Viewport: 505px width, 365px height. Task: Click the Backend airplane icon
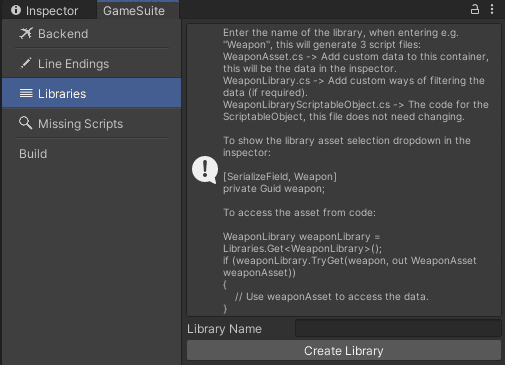[x=26, y=33]
